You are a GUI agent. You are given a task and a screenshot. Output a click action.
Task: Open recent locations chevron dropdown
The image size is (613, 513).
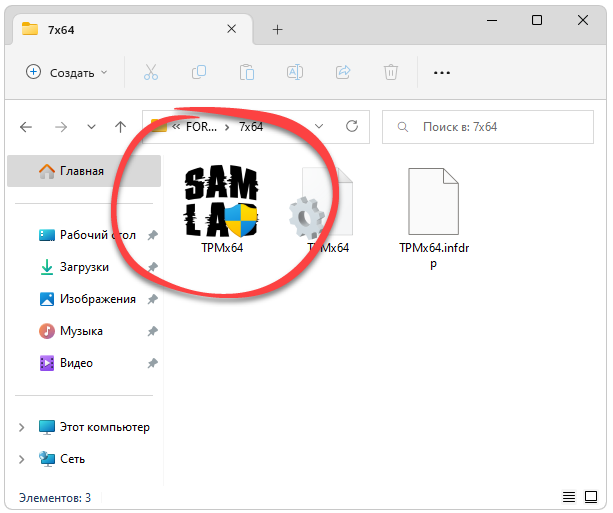pyautogui.click(x=91, y=127)
